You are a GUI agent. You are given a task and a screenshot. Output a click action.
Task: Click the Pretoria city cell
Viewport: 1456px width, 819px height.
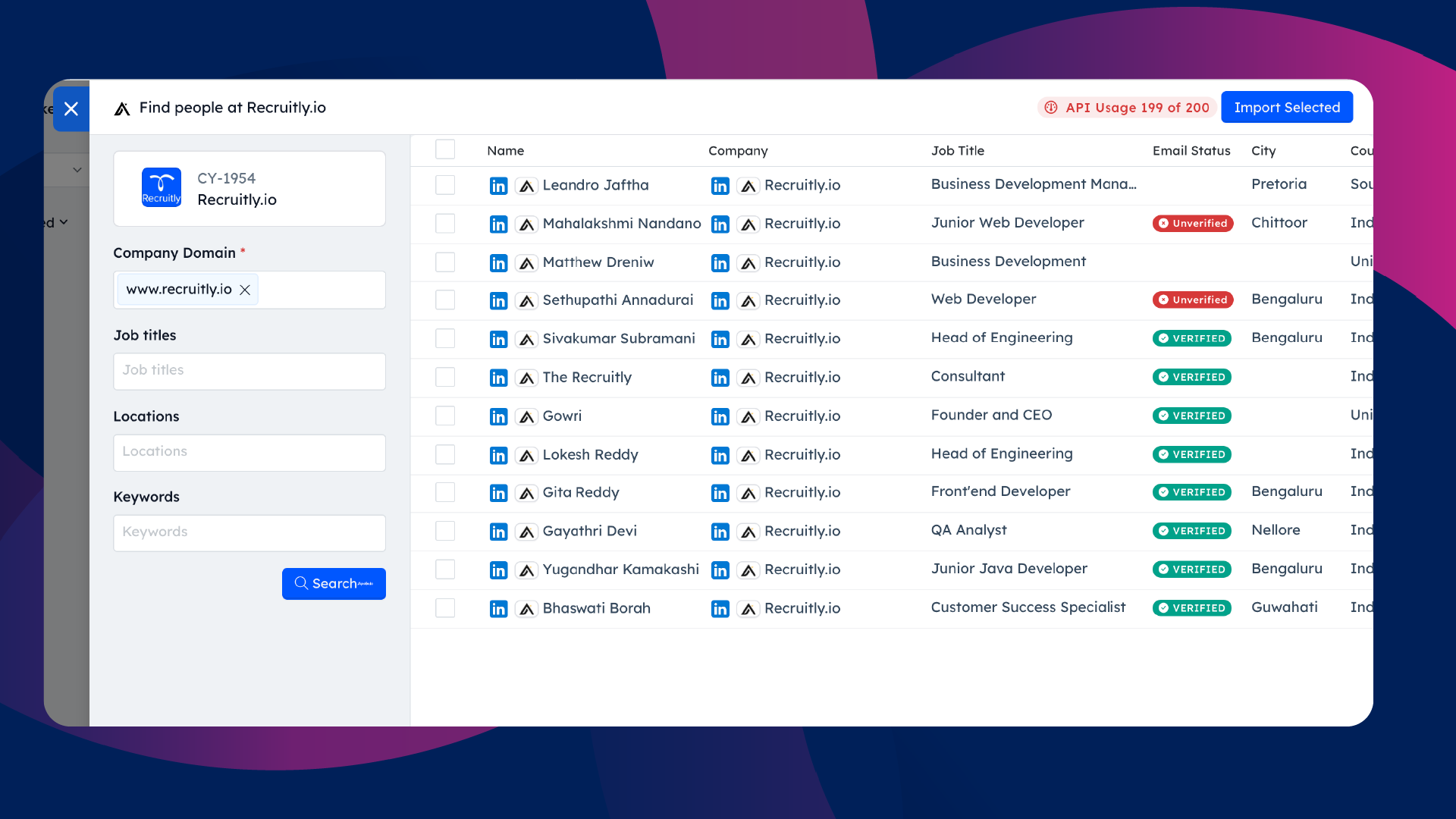(1279, 184)
